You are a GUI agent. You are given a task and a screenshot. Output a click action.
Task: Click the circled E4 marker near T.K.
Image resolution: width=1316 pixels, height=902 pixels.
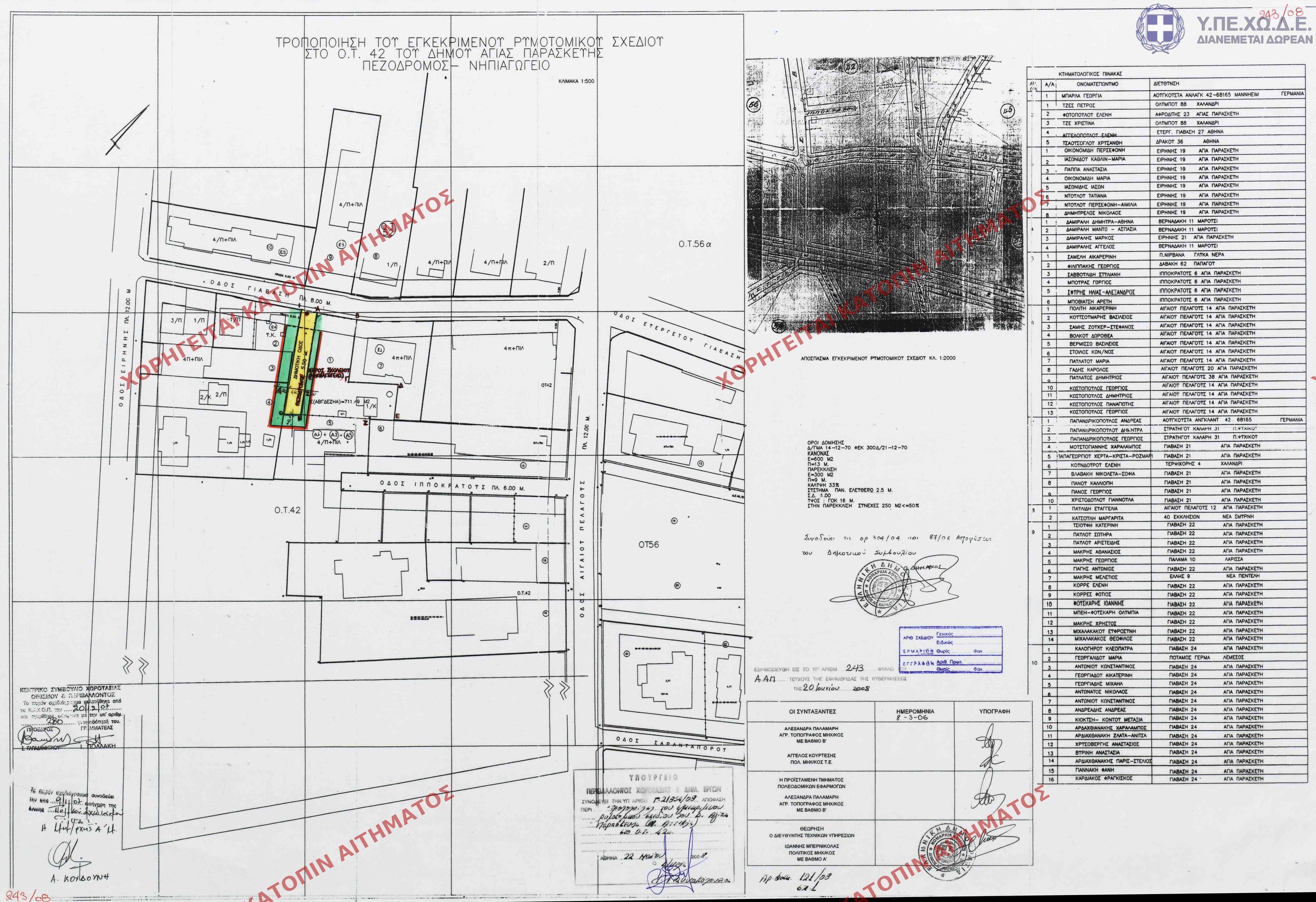[x=273, y=326]
